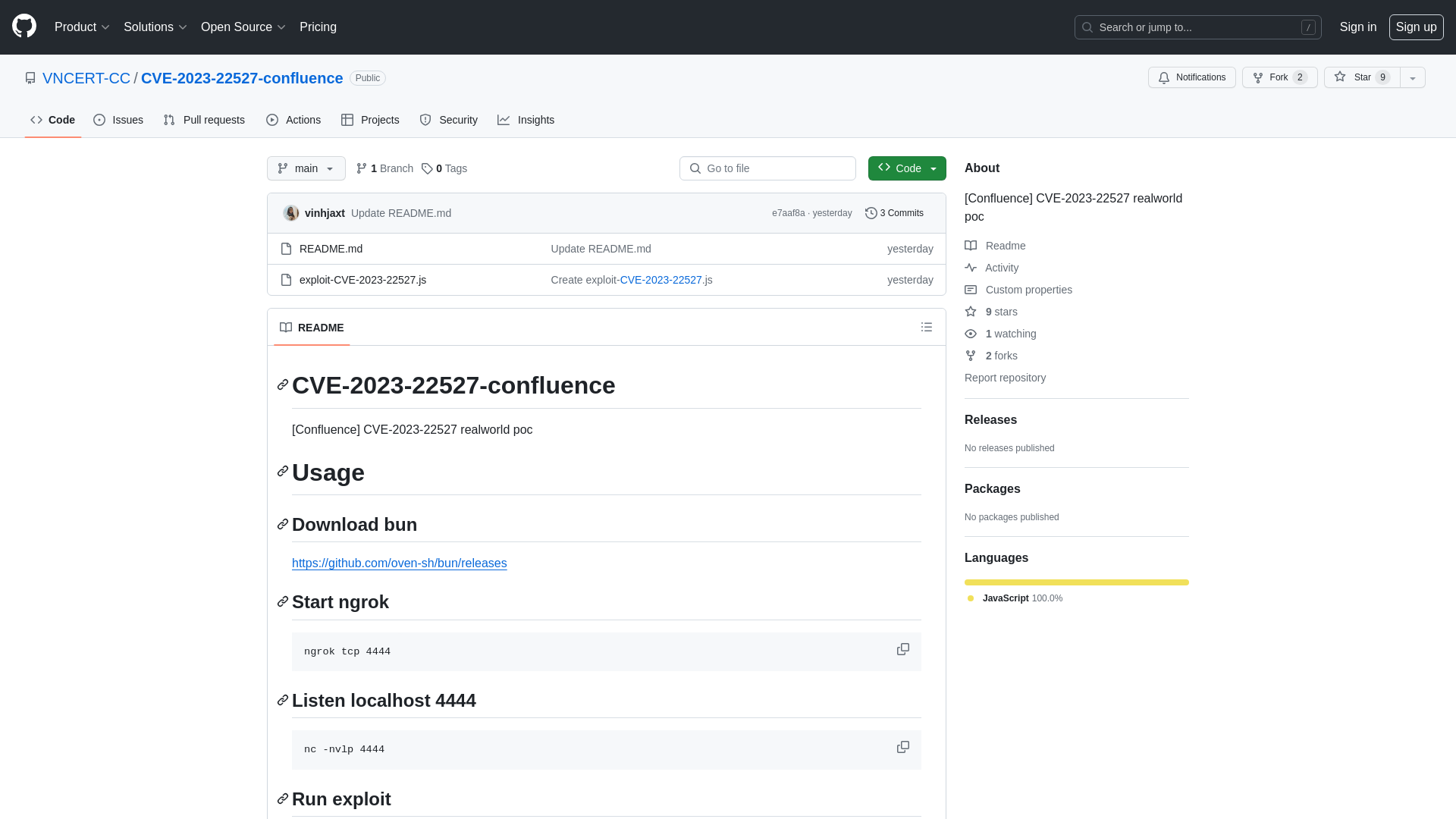Focus the Search or jump to field

tap(1197, 27)
